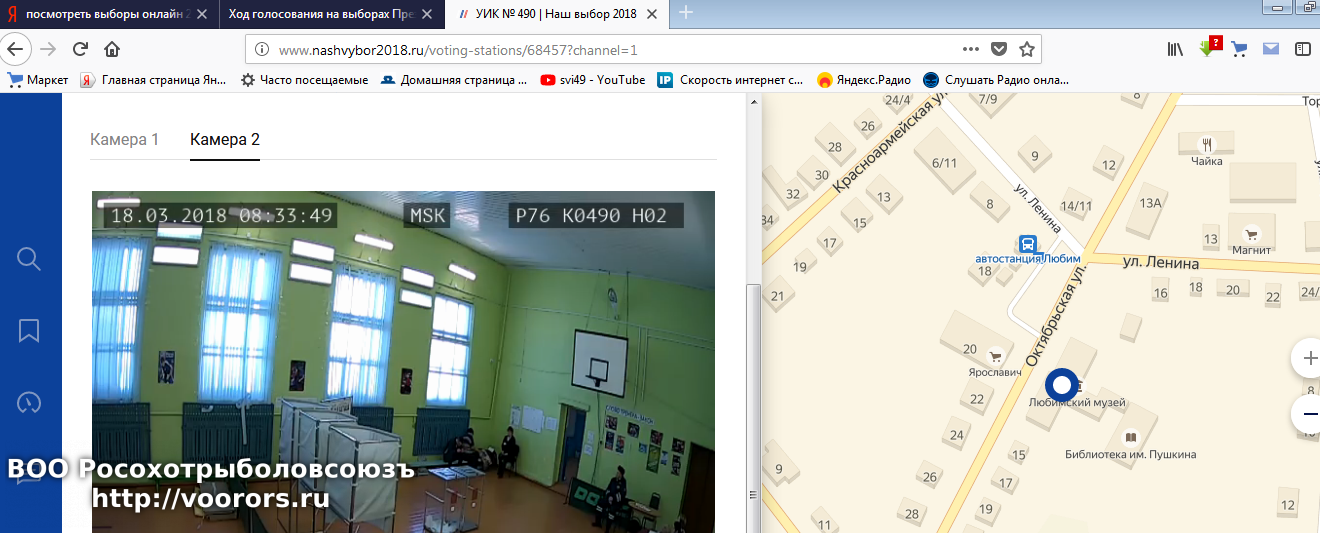Open the page actions three-dot menu
Screen dimensions: 1320x533
pyautogui.click(x=971, y=49)
